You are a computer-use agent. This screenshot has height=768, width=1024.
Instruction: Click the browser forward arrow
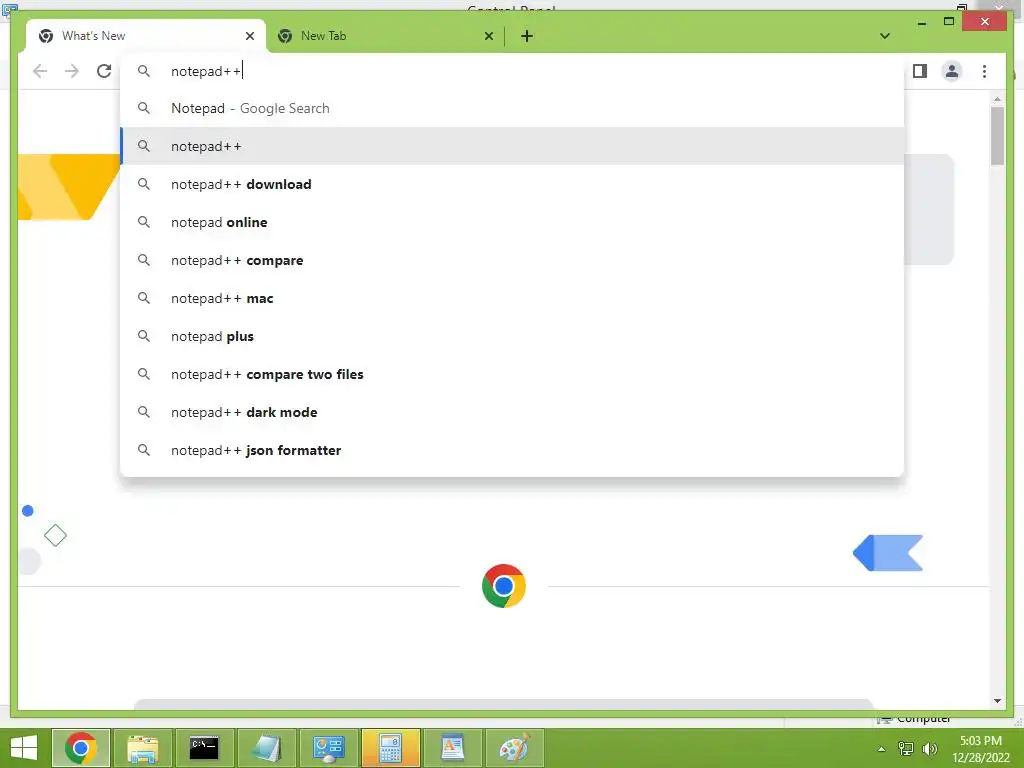pos(72,71)
